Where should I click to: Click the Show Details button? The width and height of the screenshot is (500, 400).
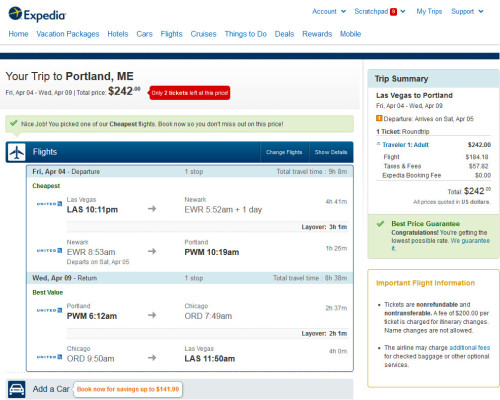point(331,152)
